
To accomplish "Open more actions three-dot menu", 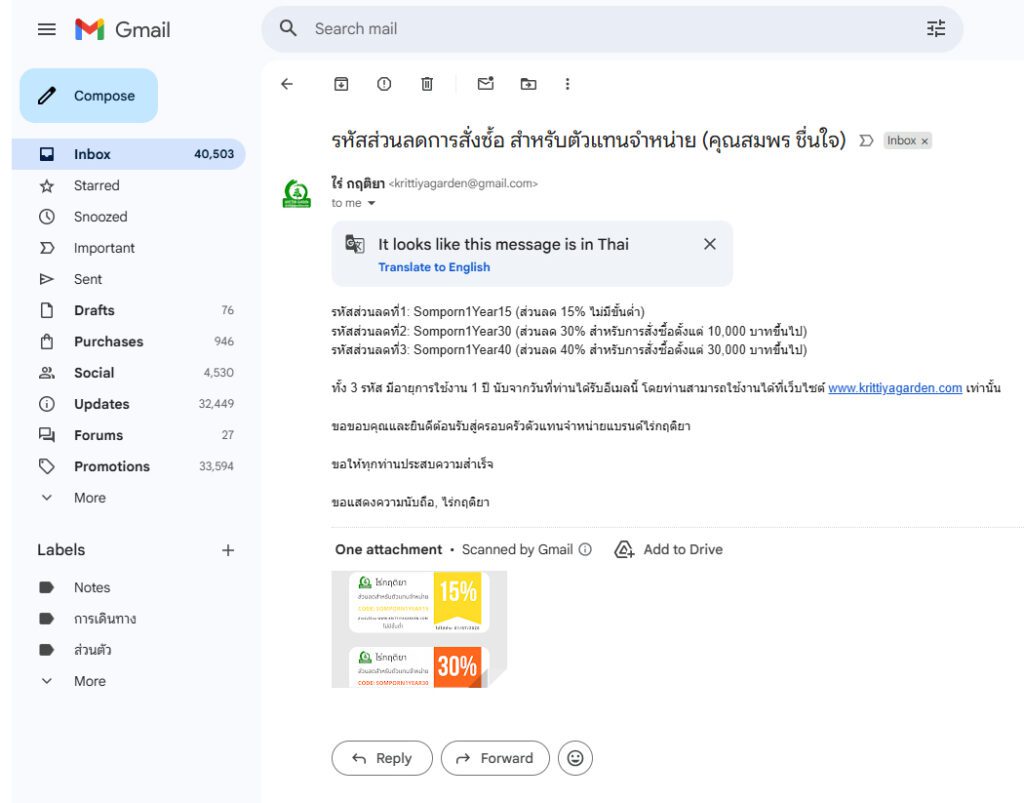I will coord(567,84).
